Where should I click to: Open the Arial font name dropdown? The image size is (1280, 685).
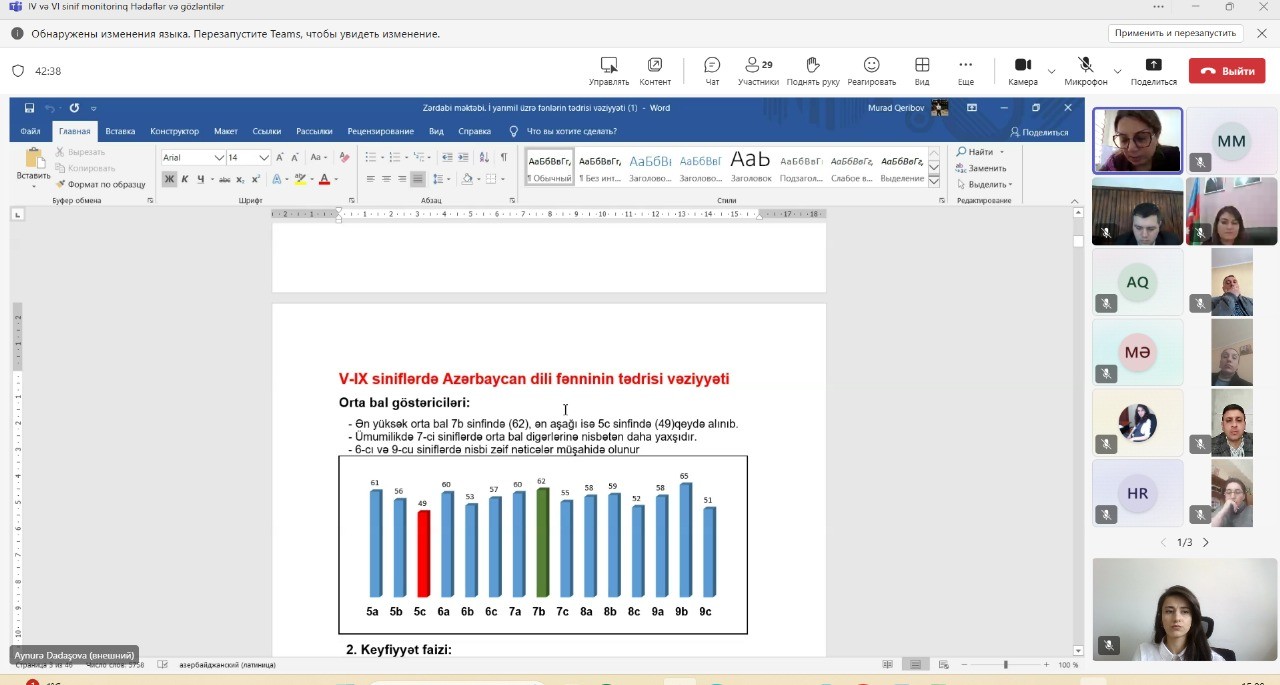click(x=219, y=157)
